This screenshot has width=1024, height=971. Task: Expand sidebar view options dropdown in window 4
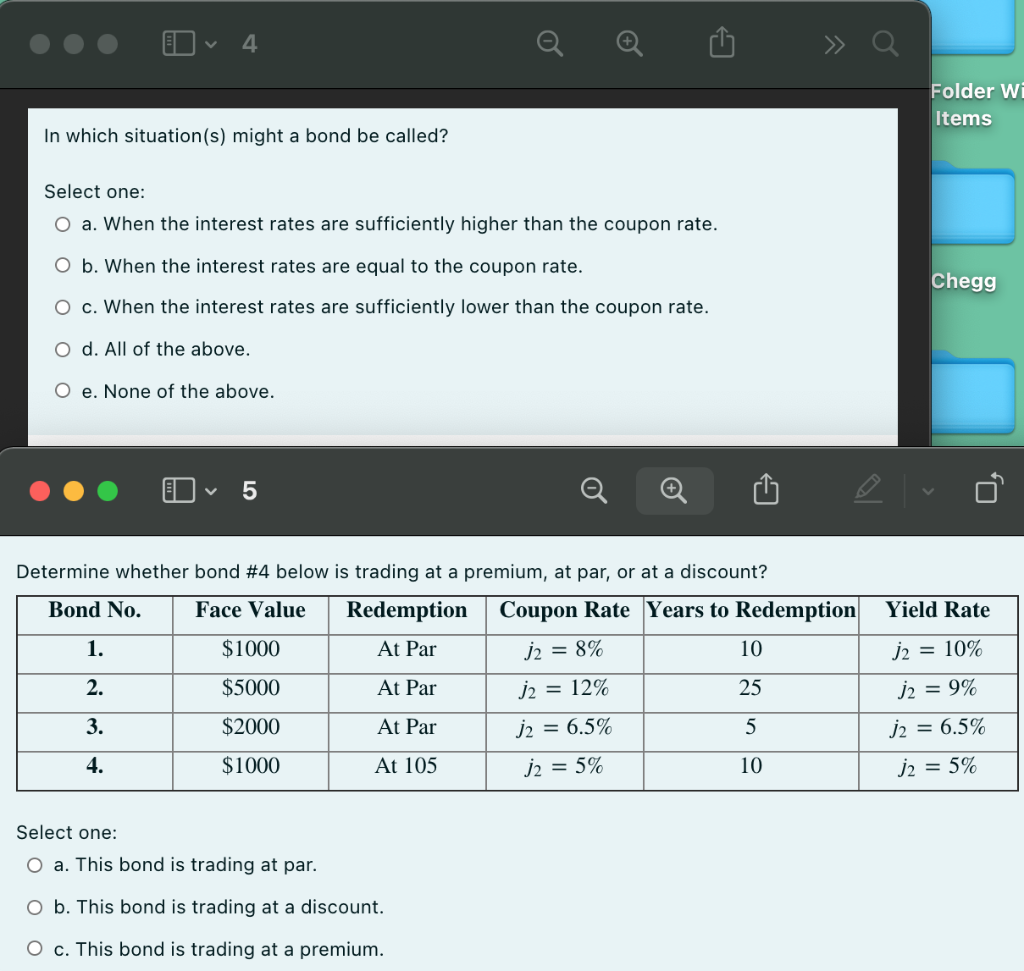pyautogui.click(x=210, y=44)
